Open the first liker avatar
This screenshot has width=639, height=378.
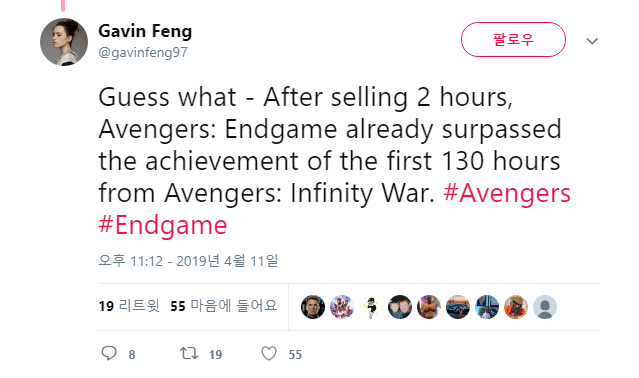(313, 307)
